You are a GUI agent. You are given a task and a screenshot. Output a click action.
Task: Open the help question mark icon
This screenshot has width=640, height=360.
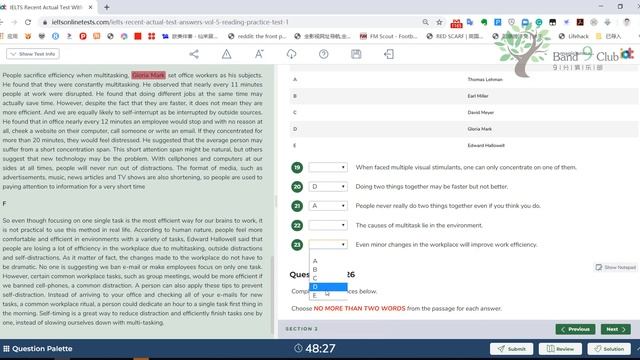324,54
